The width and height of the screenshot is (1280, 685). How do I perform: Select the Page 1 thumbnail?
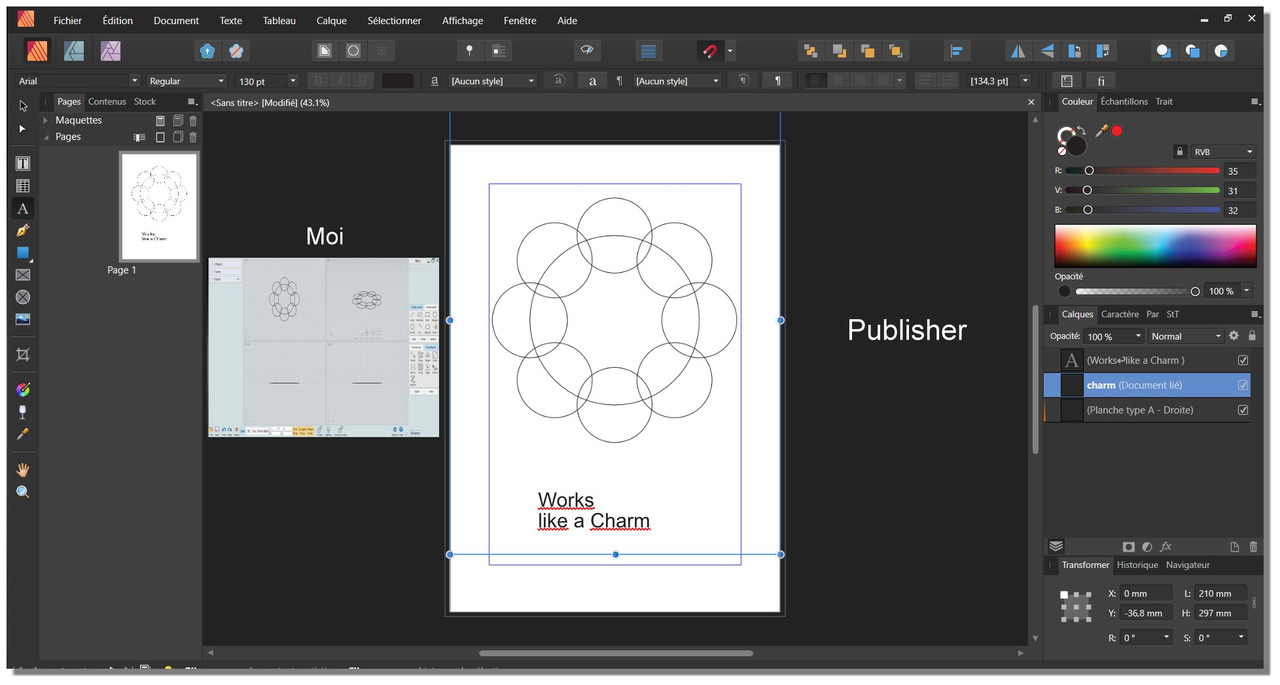tap(159, 207)
